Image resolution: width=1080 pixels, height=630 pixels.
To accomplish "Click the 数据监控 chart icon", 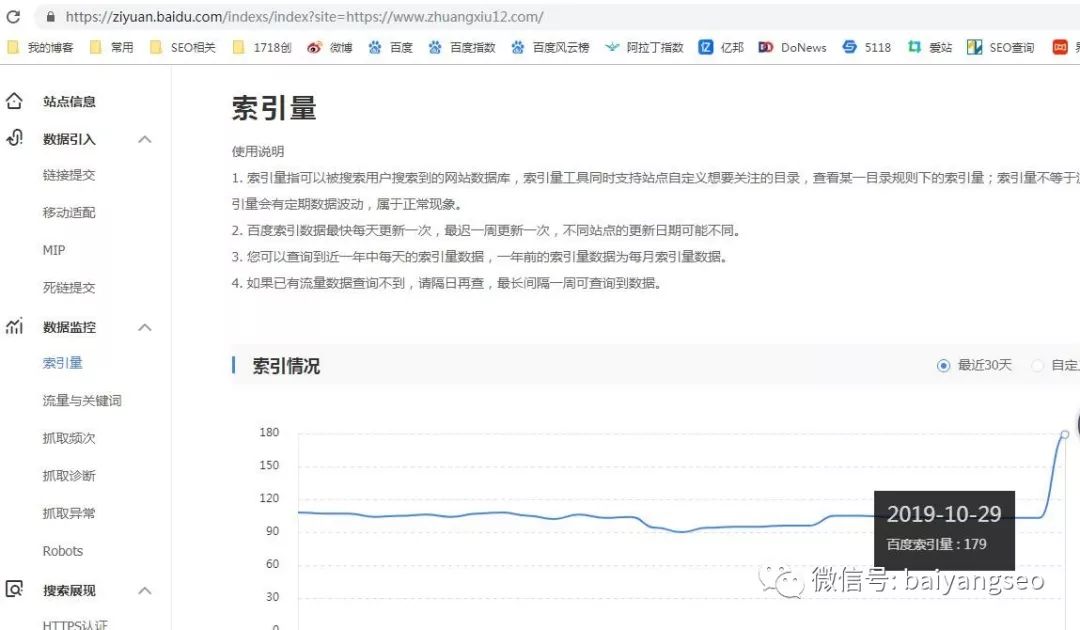I will pos(14,327).
